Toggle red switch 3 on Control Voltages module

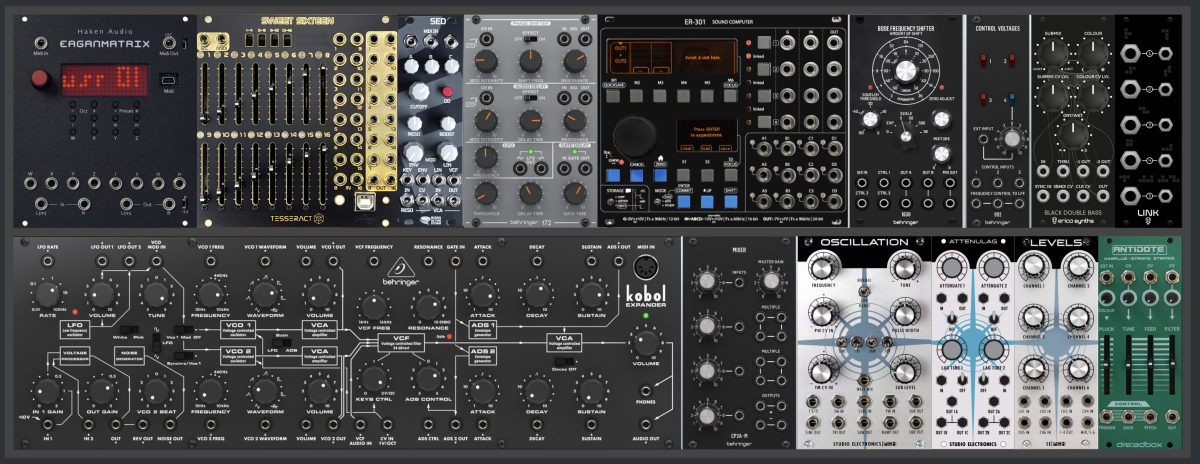click(986, 99)
